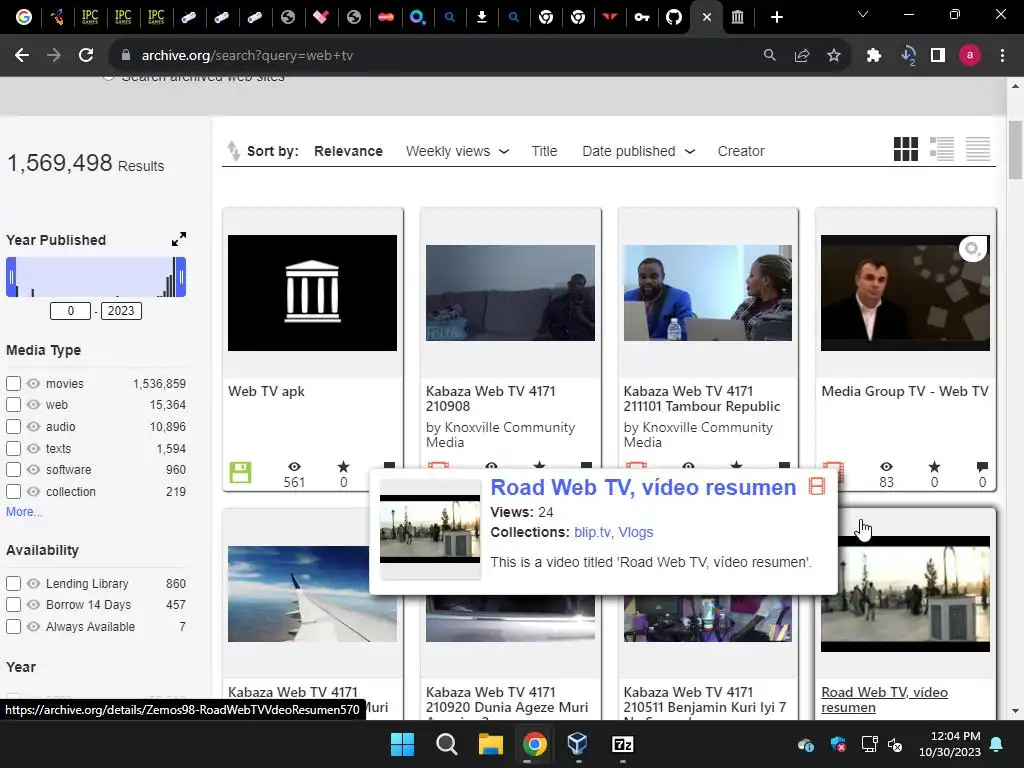1024x768 pixels.
Task: Click the favorite star on Media Group TV card
Action: pos(935,466)
